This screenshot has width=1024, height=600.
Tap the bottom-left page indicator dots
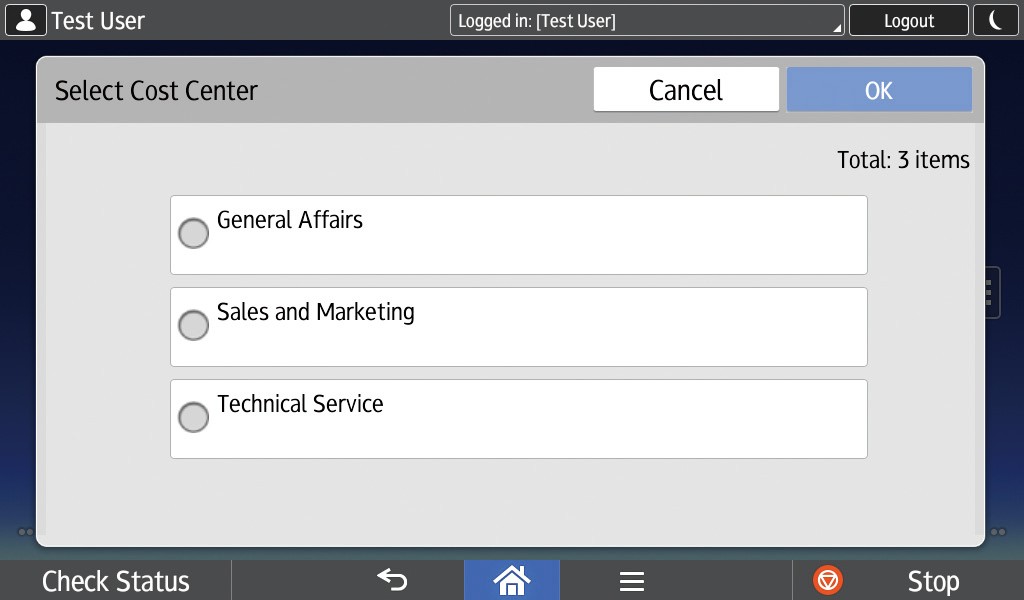26,532
